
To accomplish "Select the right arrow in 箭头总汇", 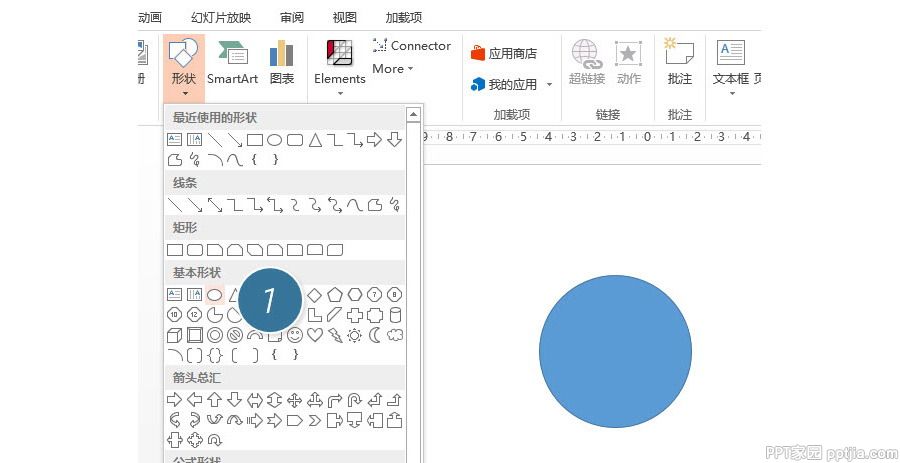I will tap(174, 400).
